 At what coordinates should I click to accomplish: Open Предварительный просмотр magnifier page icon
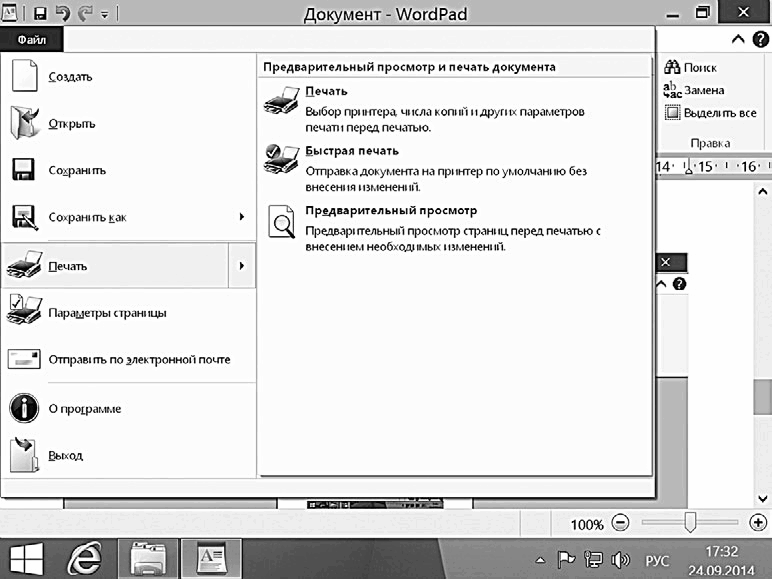pyautogui.click(x=282, y=222)
